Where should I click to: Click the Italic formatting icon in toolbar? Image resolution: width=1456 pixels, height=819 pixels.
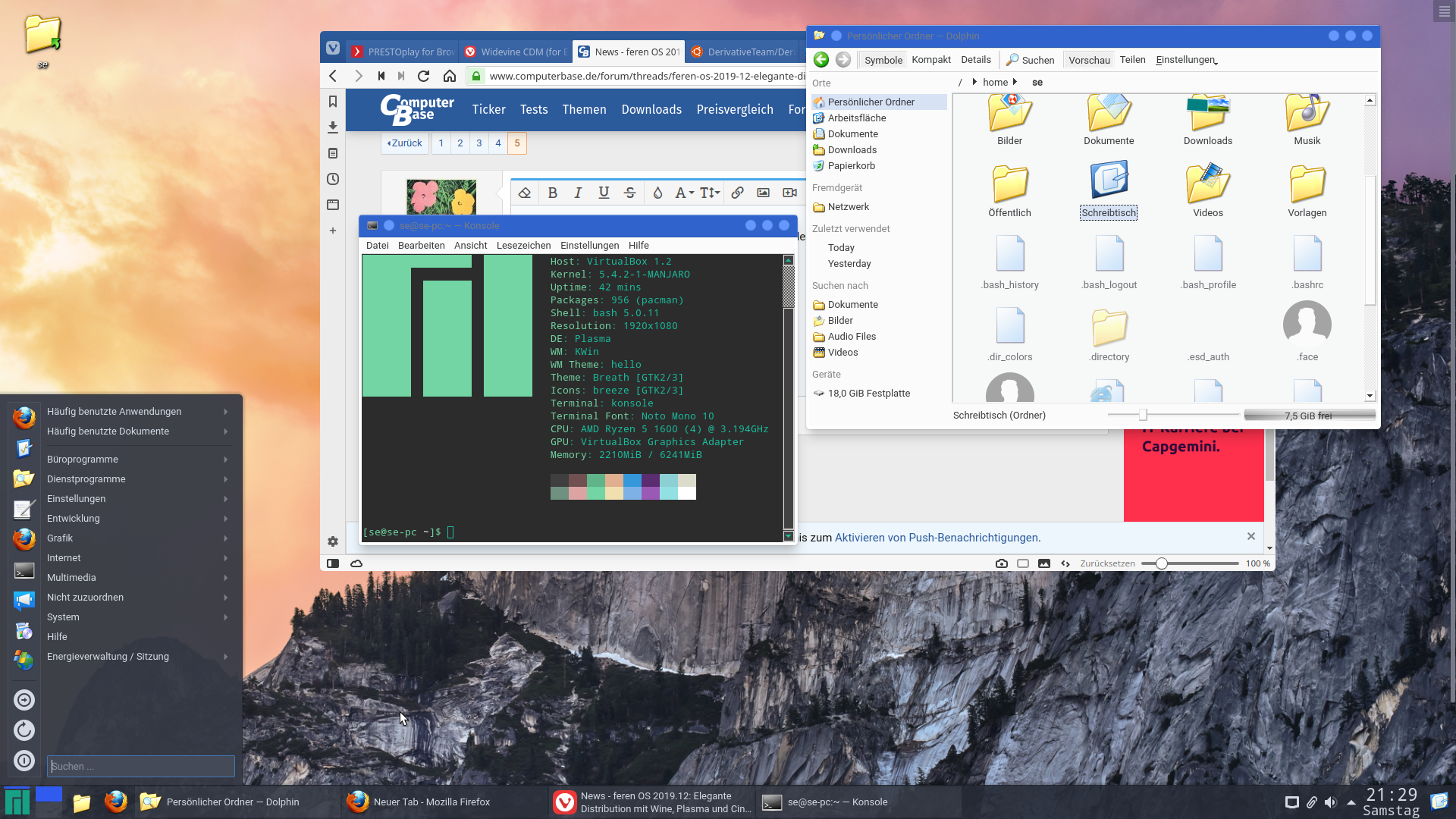click(x=578, y=192)
